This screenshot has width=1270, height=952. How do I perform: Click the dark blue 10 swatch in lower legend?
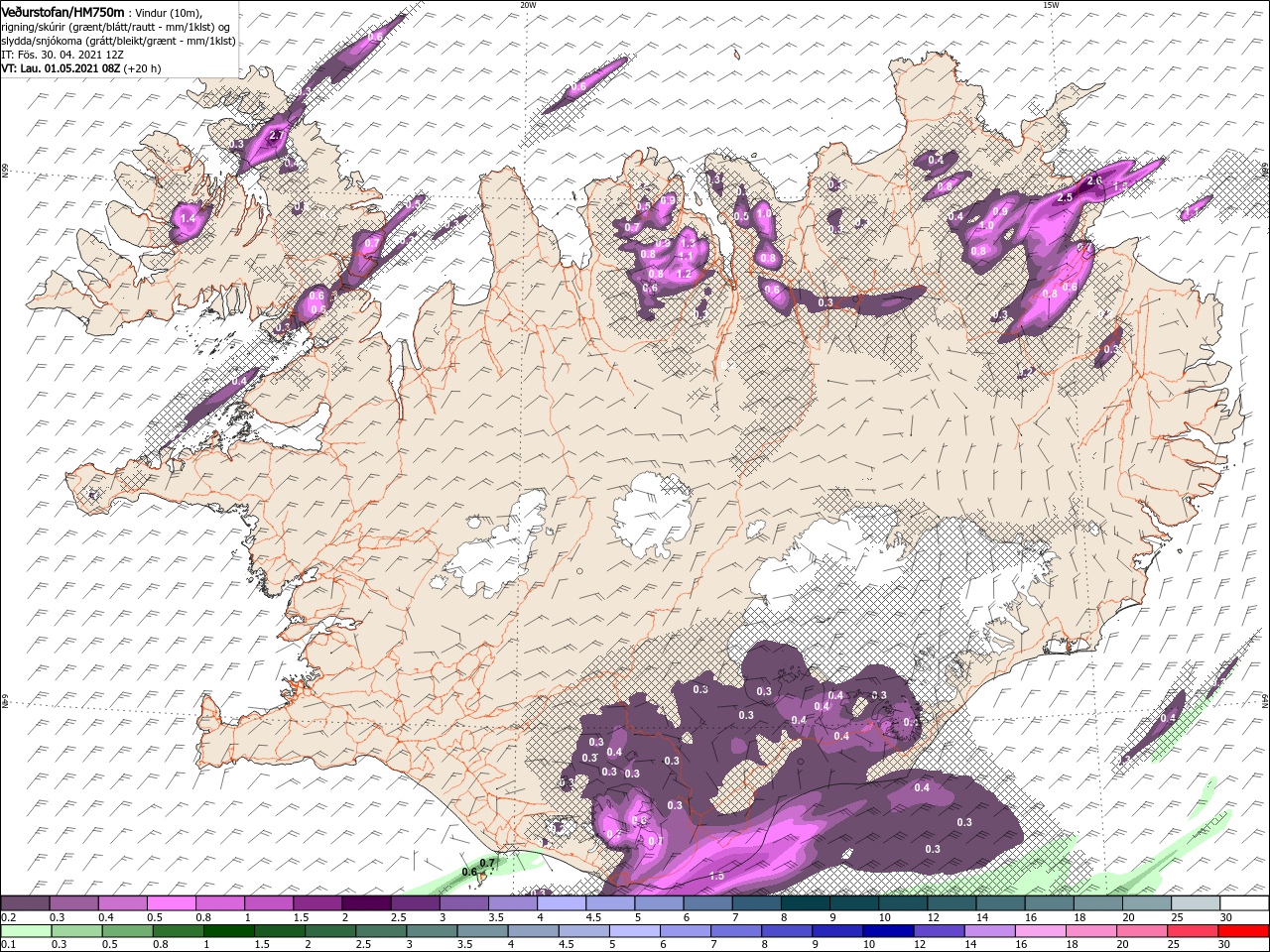[887, 931]
